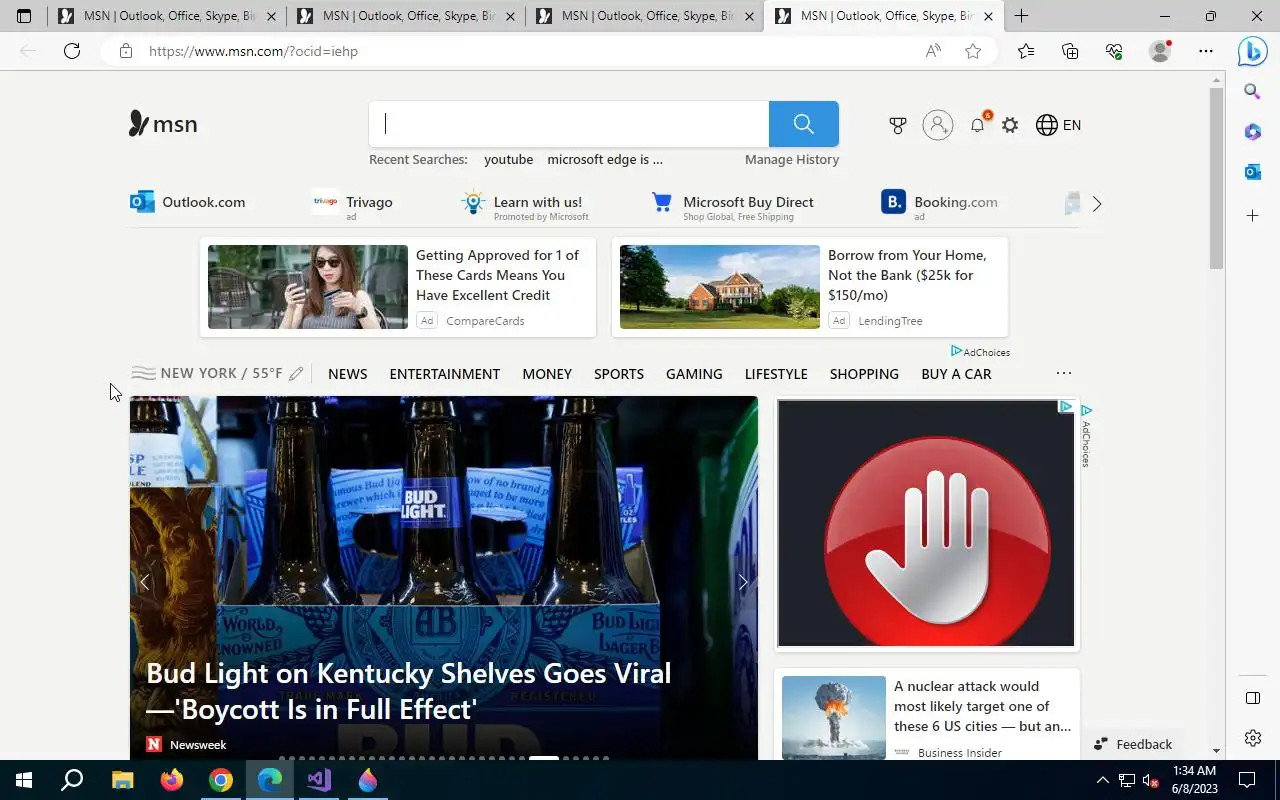
Task: Click the blue search button
Action: (x=804, y=124)
